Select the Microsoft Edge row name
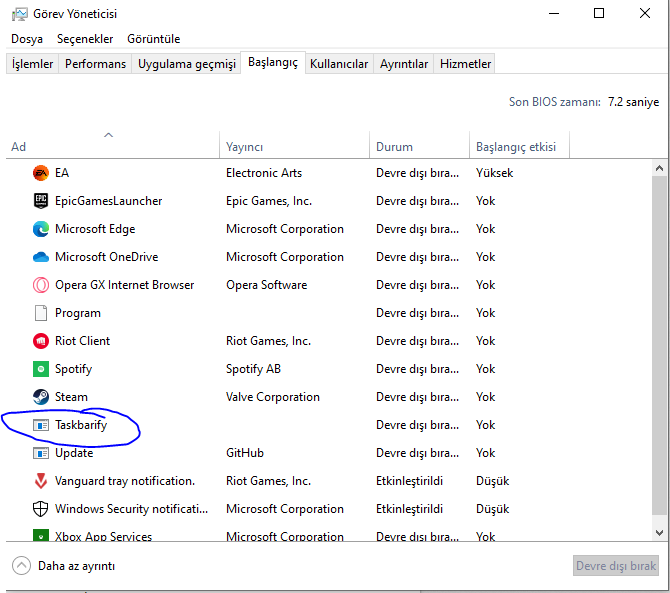670x593 pixels. [95, 229]
